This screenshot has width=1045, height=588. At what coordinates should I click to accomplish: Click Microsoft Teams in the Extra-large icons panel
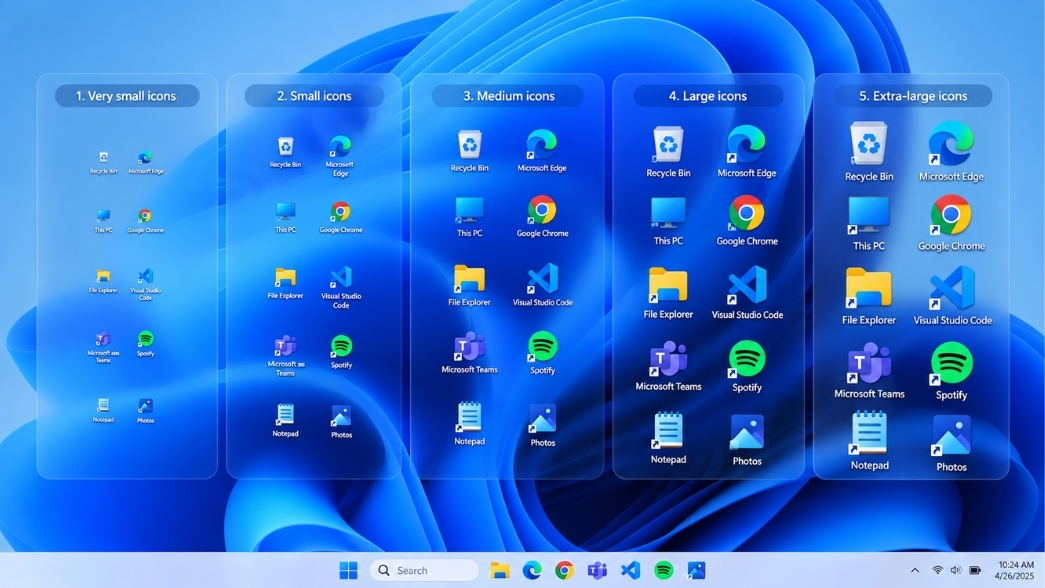[x=869, y=371]
